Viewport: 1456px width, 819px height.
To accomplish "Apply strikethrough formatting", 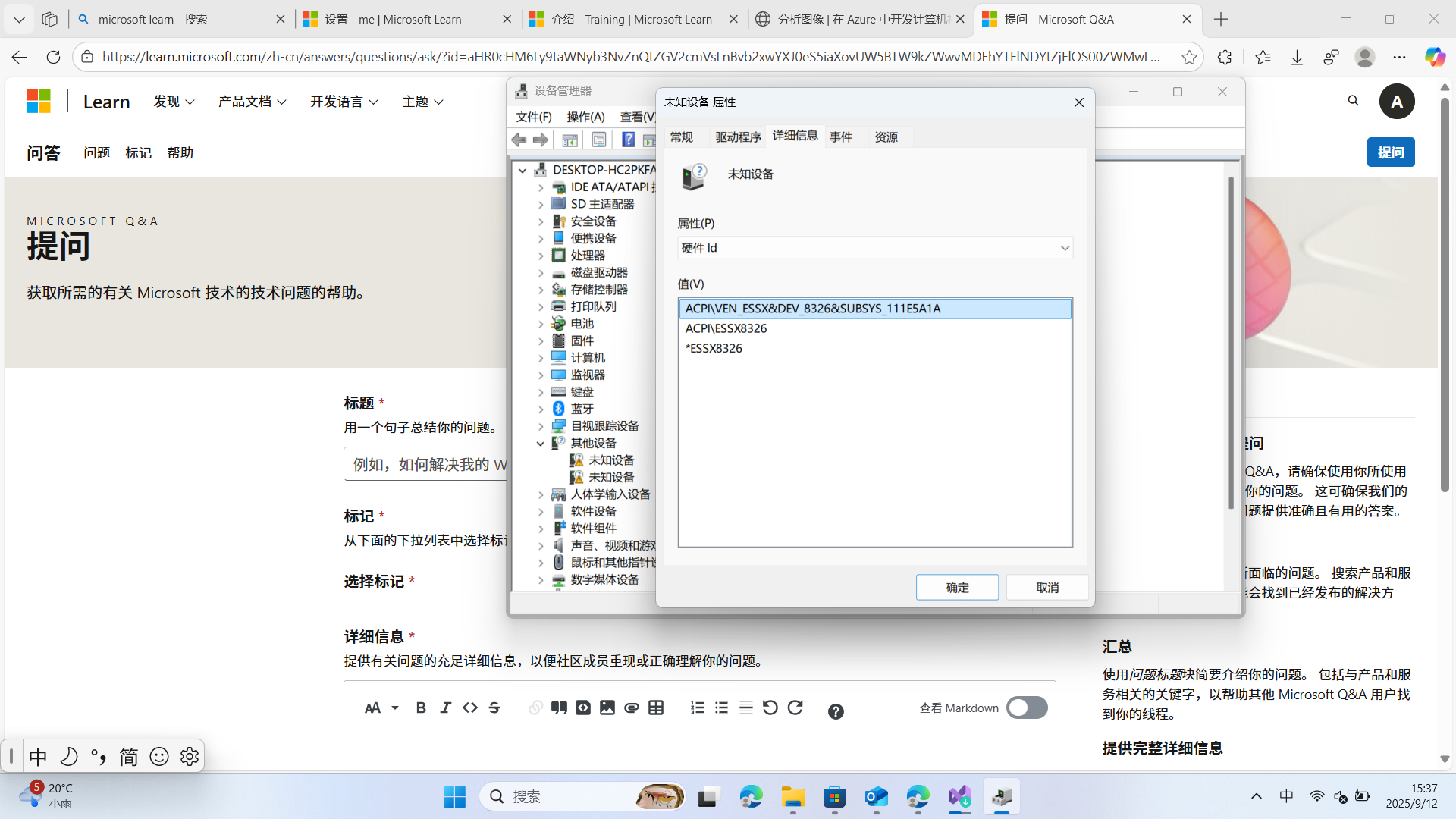I will click(x=494, y=708).
